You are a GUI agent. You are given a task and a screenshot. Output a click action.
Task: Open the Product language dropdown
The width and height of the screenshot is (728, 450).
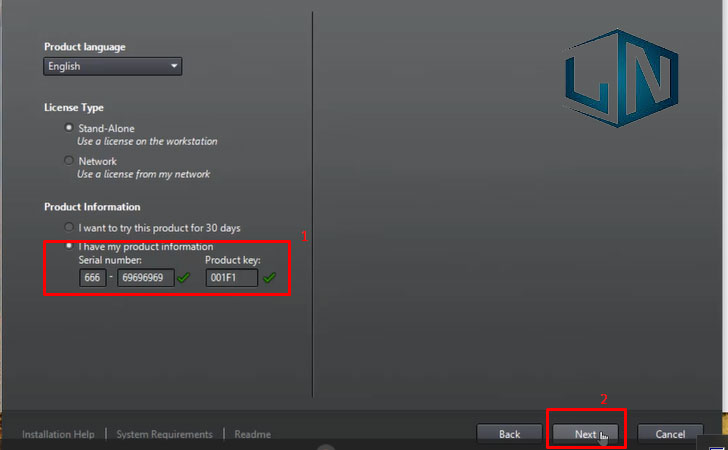[x=112, y=66]
